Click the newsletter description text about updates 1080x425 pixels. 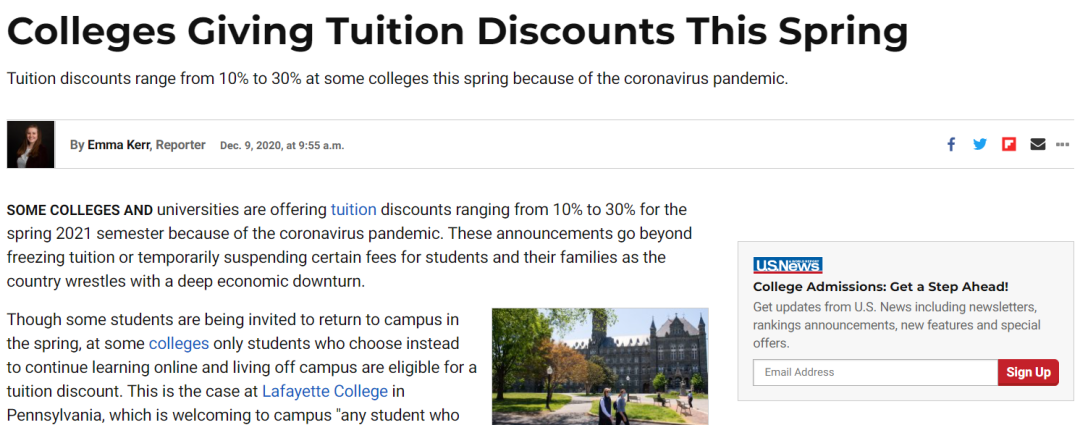[895, 324]
